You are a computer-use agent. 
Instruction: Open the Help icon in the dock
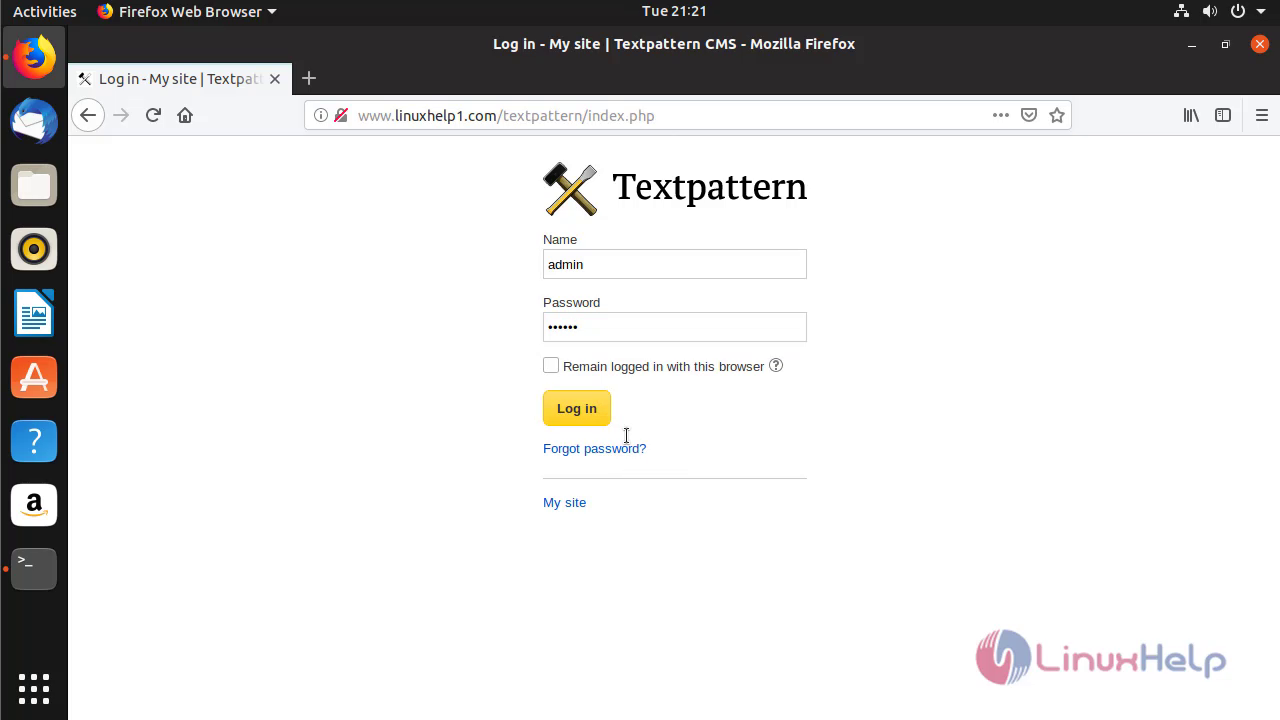click(x=34, y=441)
